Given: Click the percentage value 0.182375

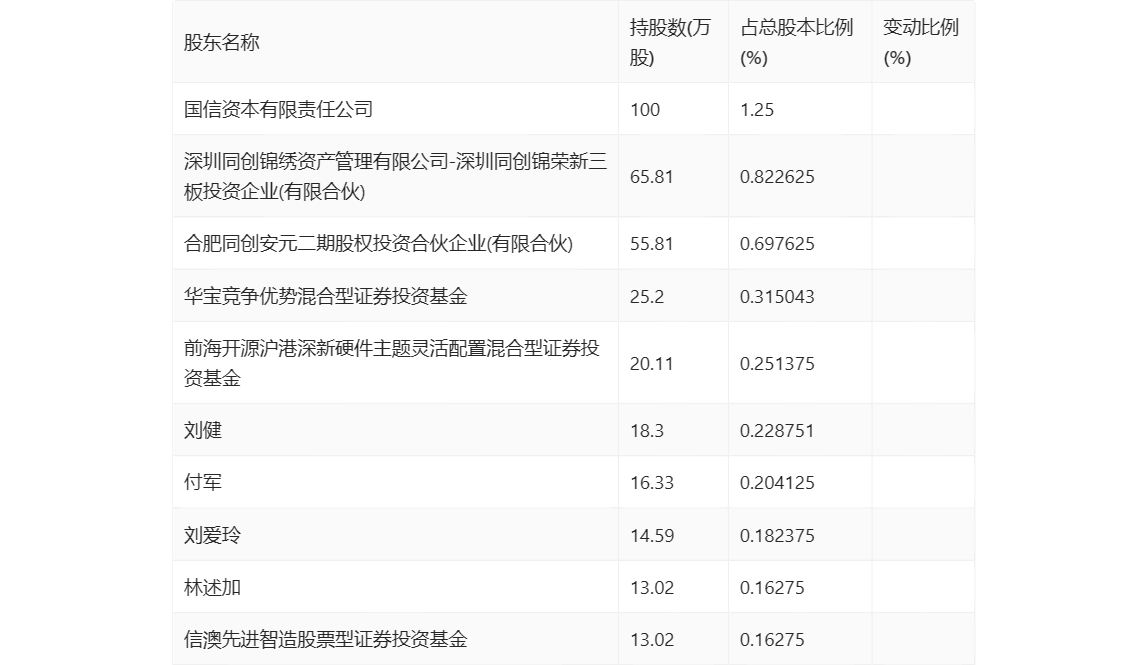Looking at the screenshot, I should [777, 535].
